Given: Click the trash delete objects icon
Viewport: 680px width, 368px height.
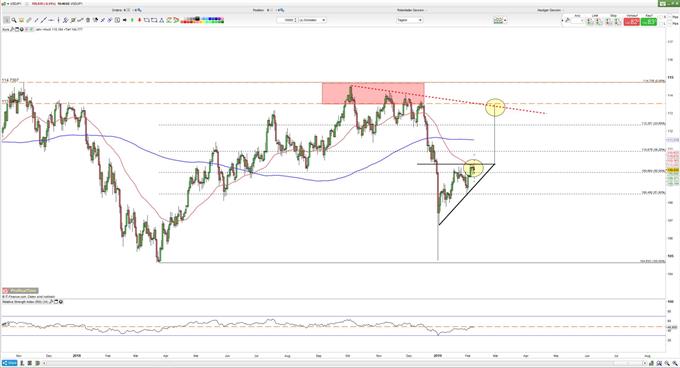Looking at the screenshot, I should 88,20.
